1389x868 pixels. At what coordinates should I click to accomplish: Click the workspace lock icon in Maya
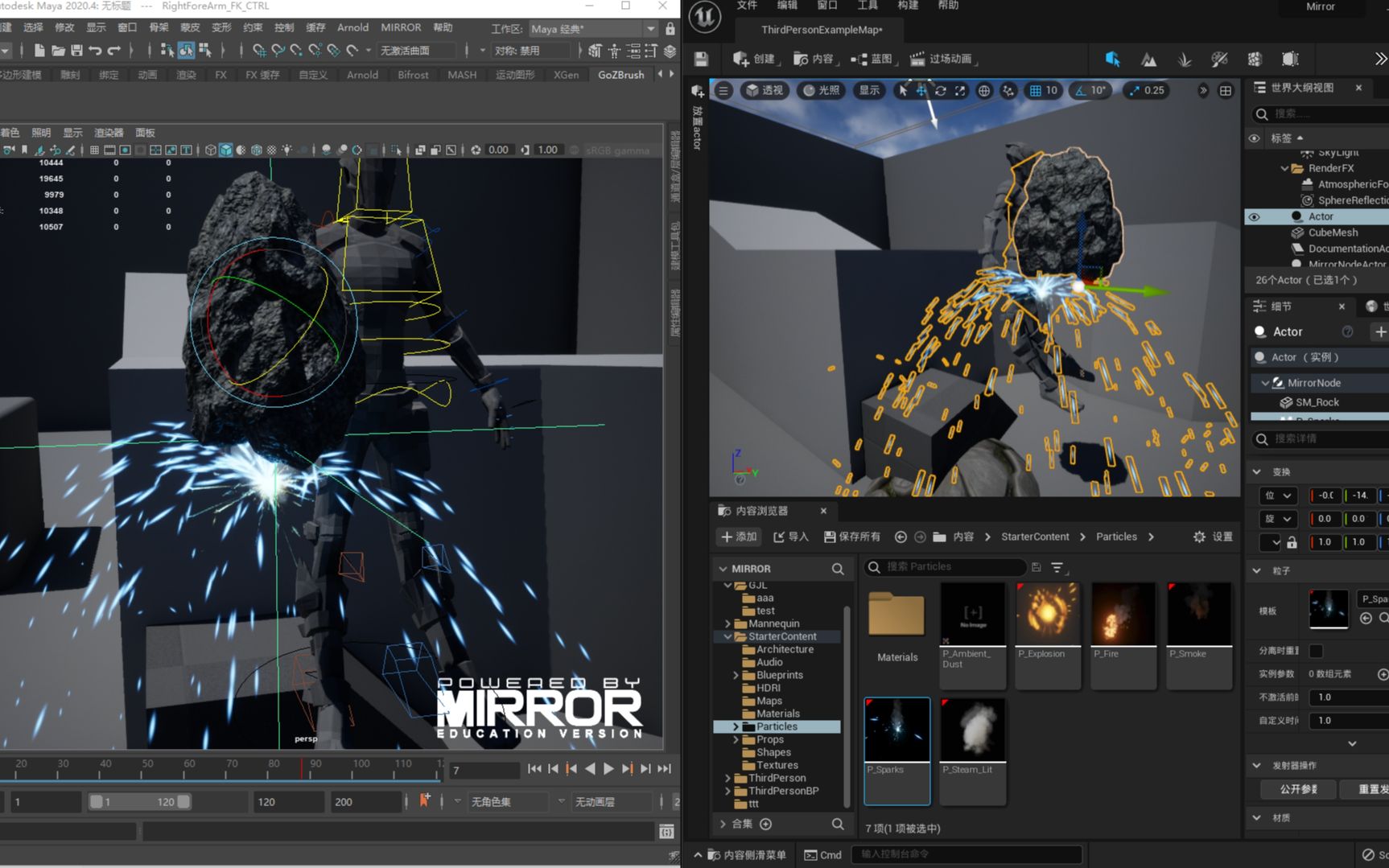point(670,29)
